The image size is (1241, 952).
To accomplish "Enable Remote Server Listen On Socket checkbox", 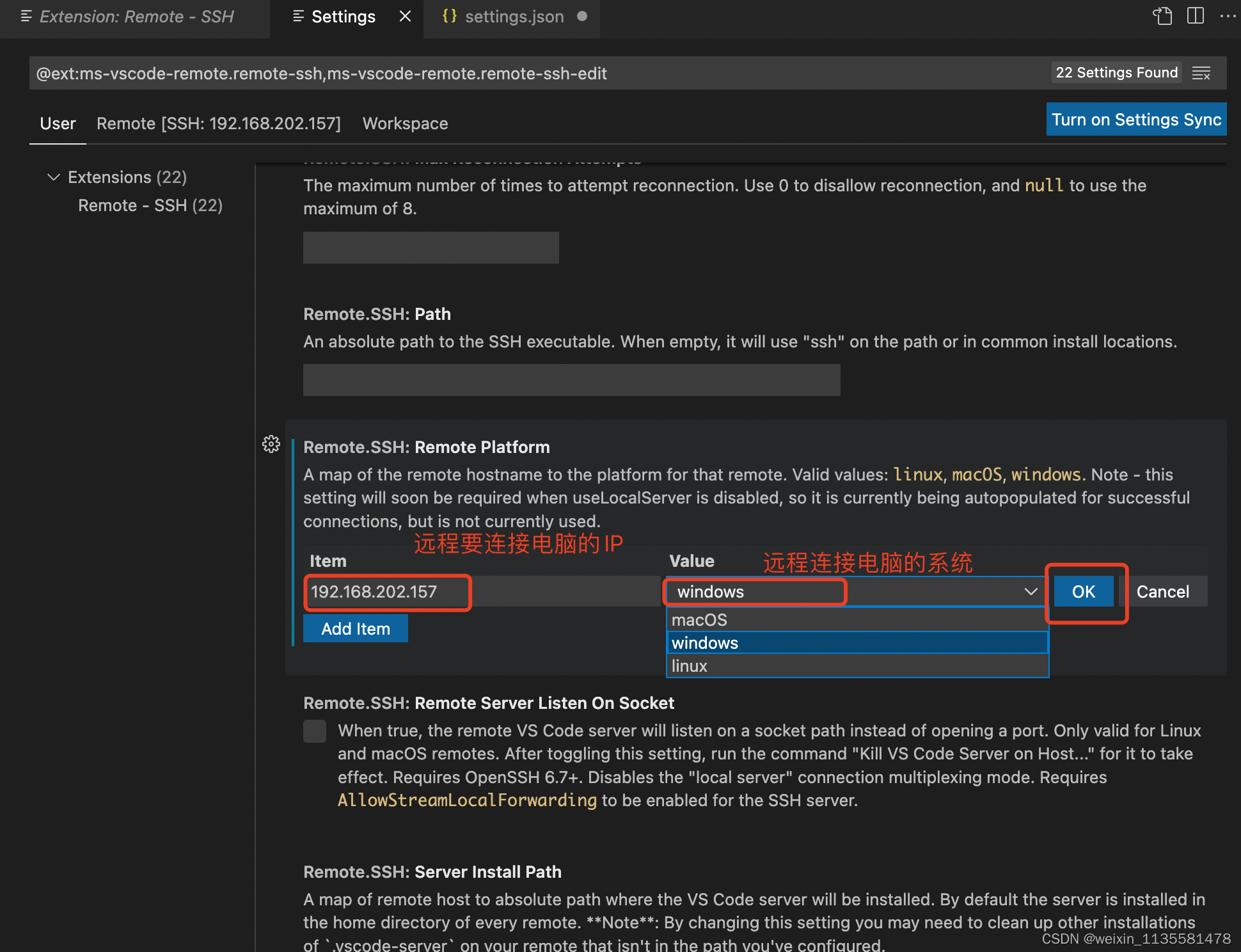I will pos(315,731).
